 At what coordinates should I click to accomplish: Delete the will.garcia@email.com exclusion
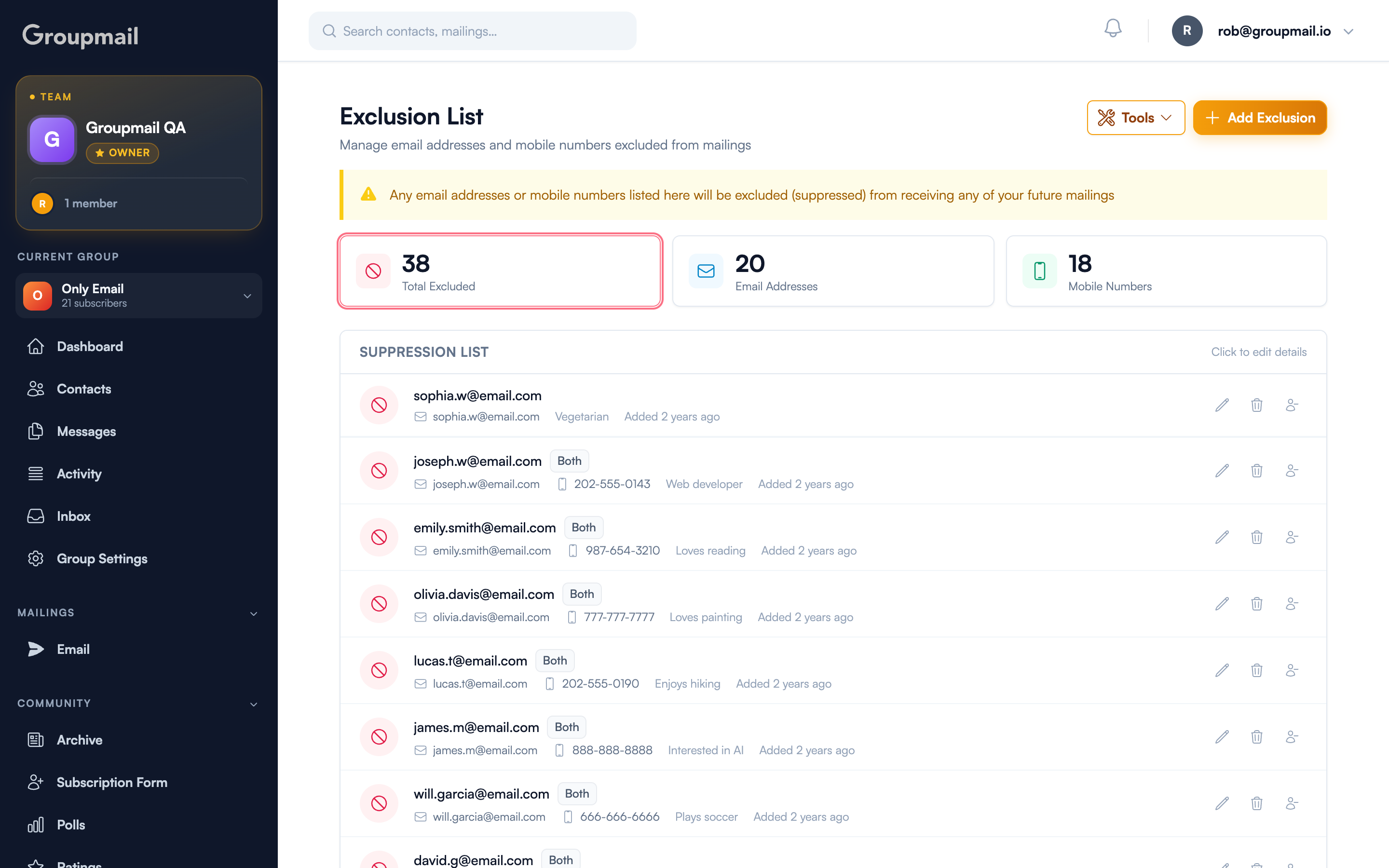click(x=1256, y=804)
